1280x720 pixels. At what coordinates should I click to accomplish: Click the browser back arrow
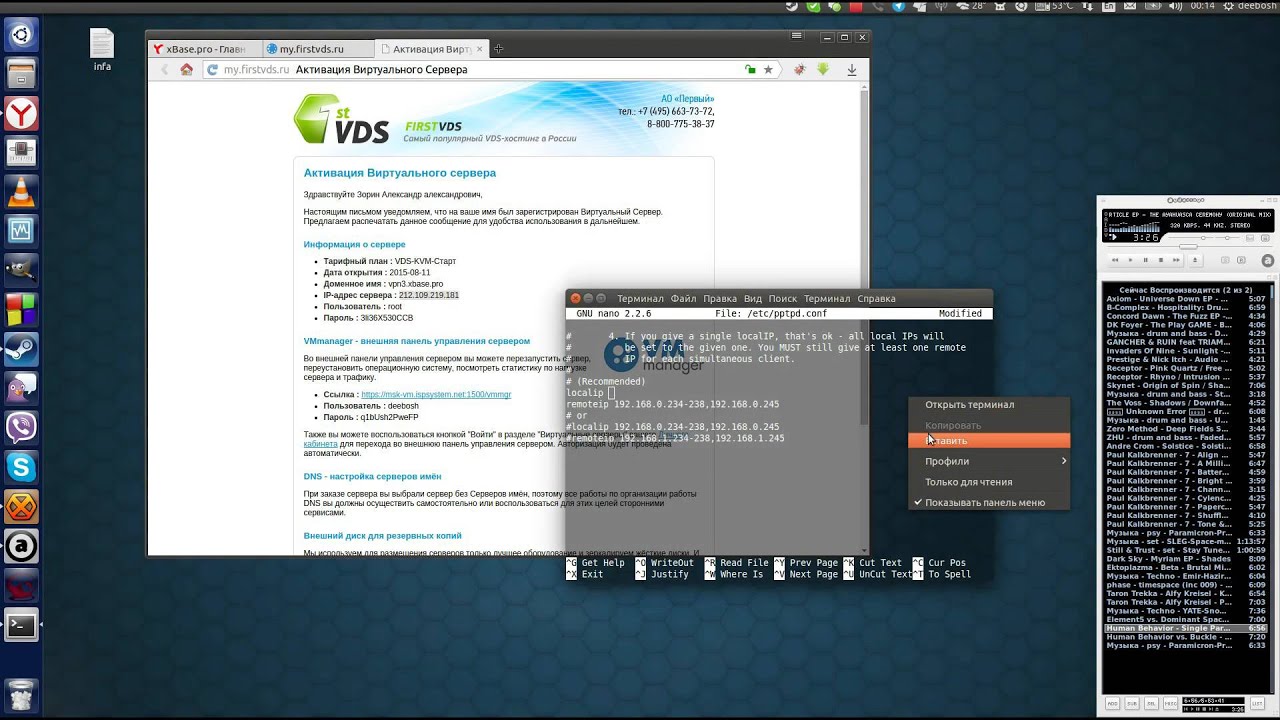[165, 70]
